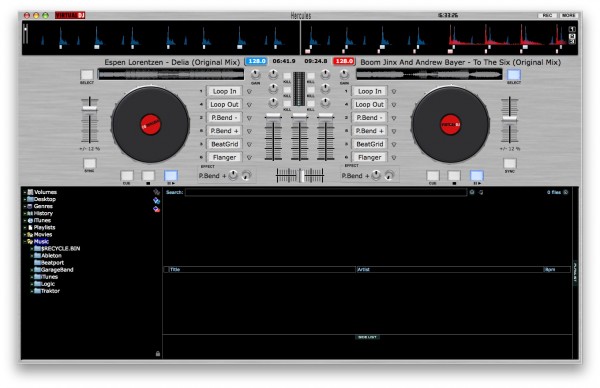Click the right deck effect P.Bend knob

click(377, 175)
